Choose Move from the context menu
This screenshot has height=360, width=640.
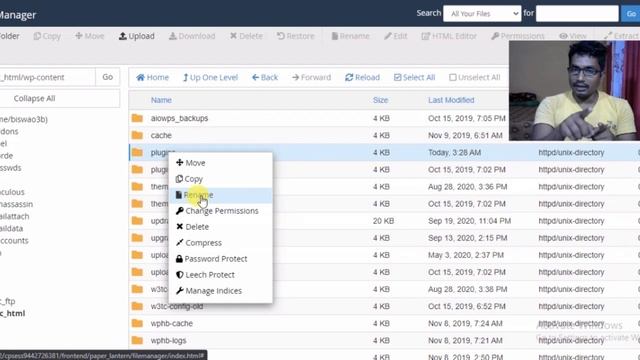(x=220, y=162)
